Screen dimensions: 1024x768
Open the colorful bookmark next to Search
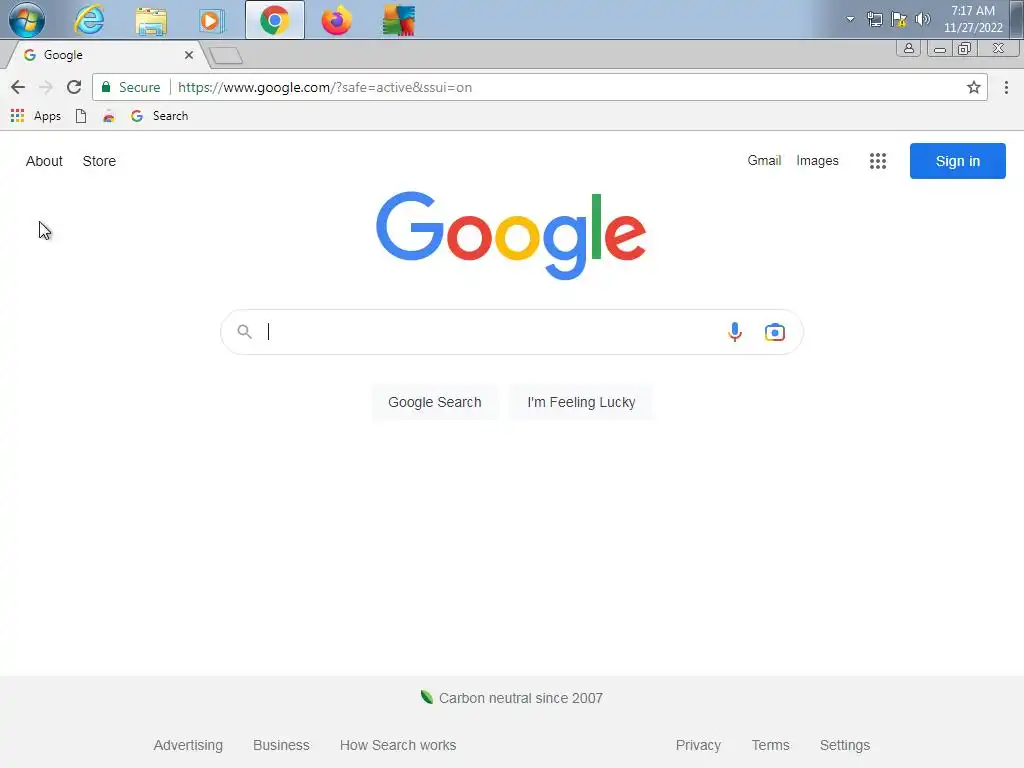click(109, 116)
